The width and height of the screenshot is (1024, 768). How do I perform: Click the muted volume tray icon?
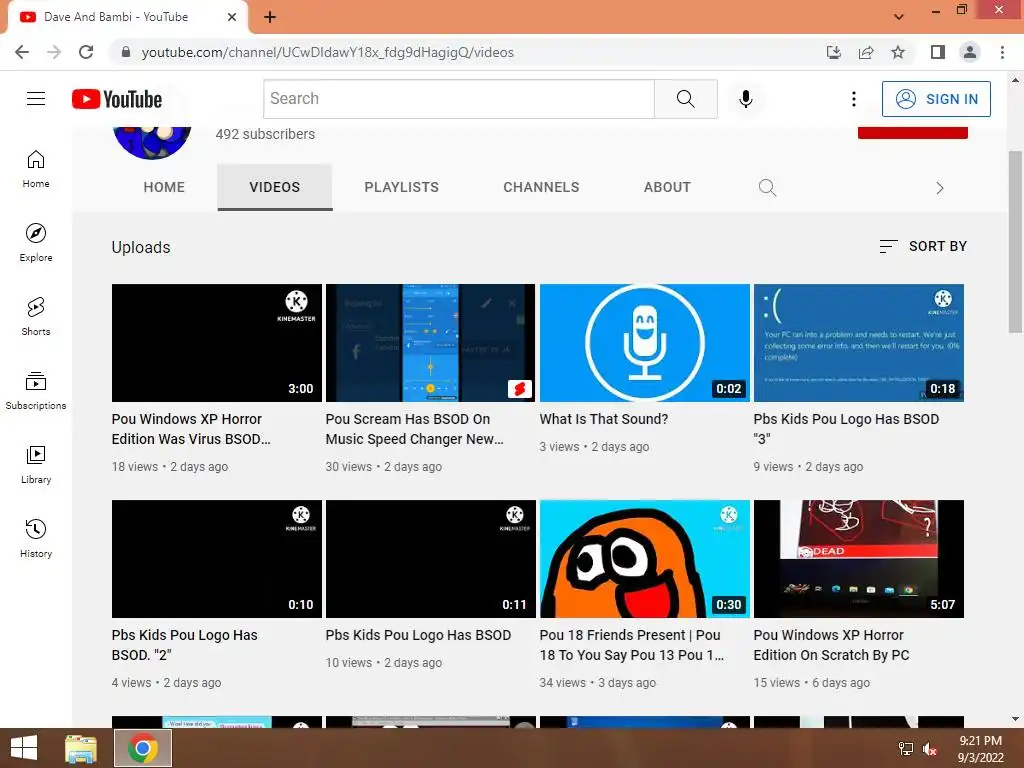tap(930, 749)
